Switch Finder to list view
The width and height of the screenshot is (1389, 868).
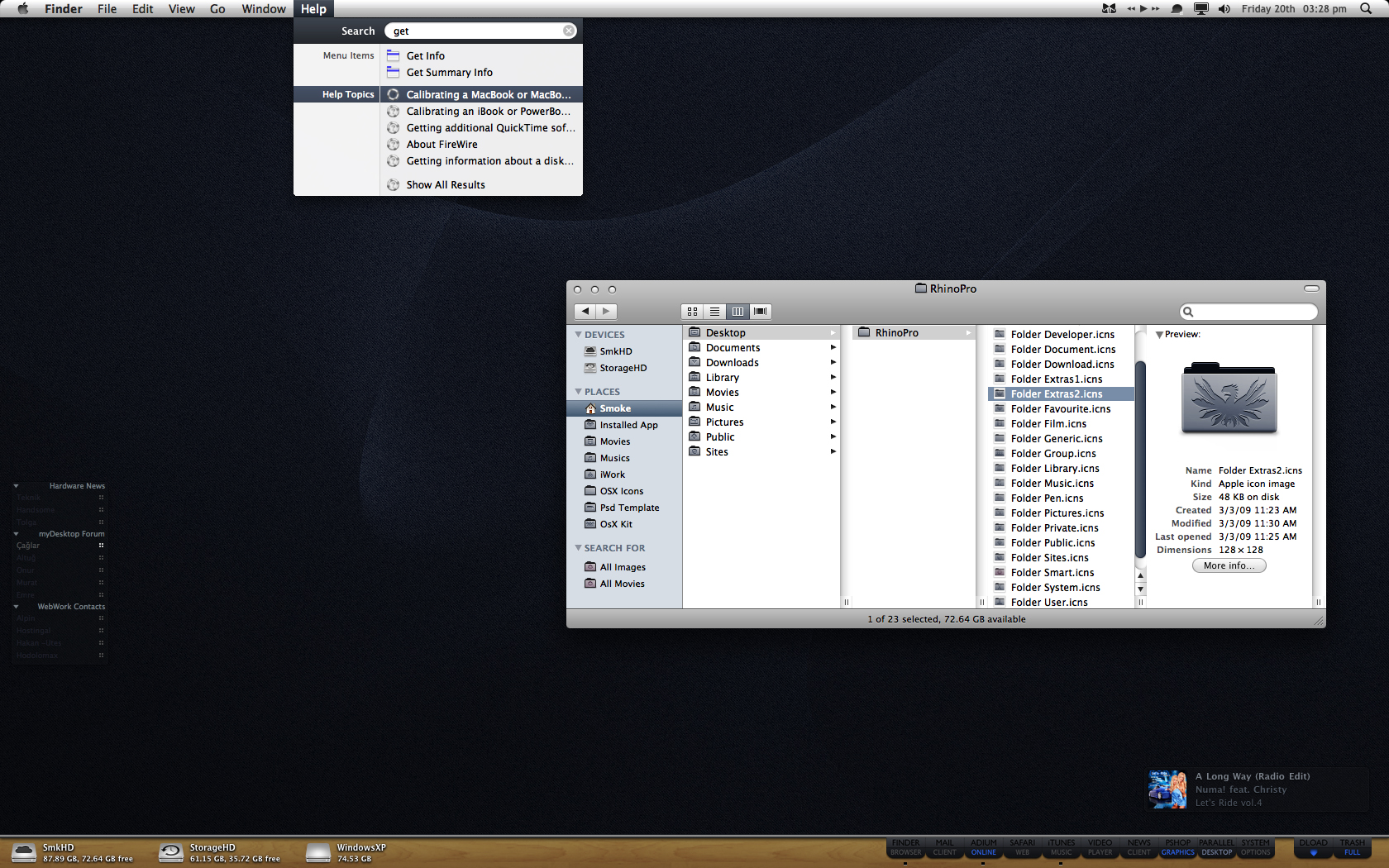pos(714,312)
